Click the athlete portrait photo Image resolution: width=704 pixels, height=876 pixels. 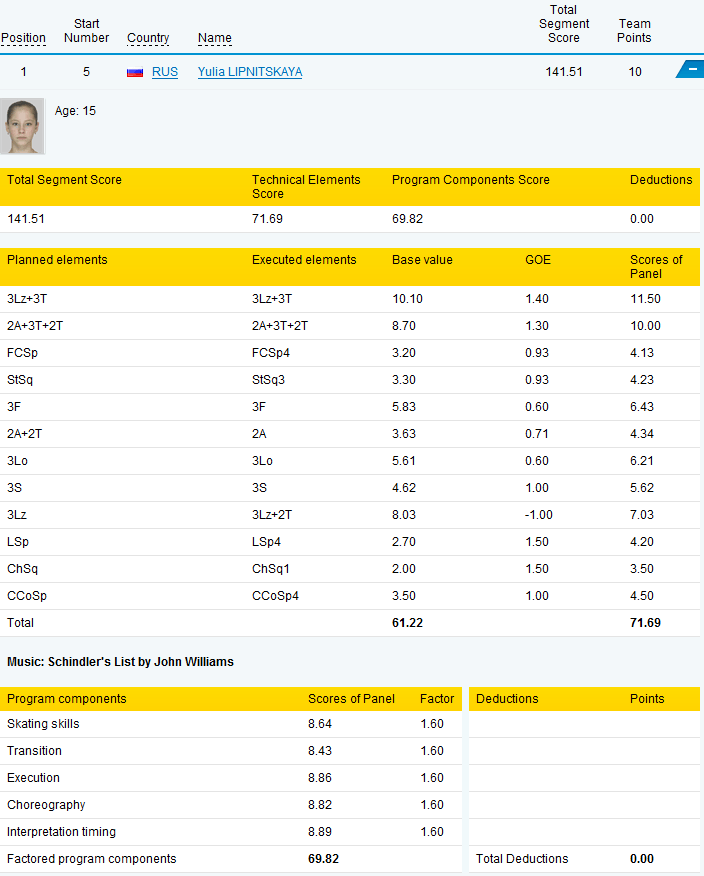(22, 126)
